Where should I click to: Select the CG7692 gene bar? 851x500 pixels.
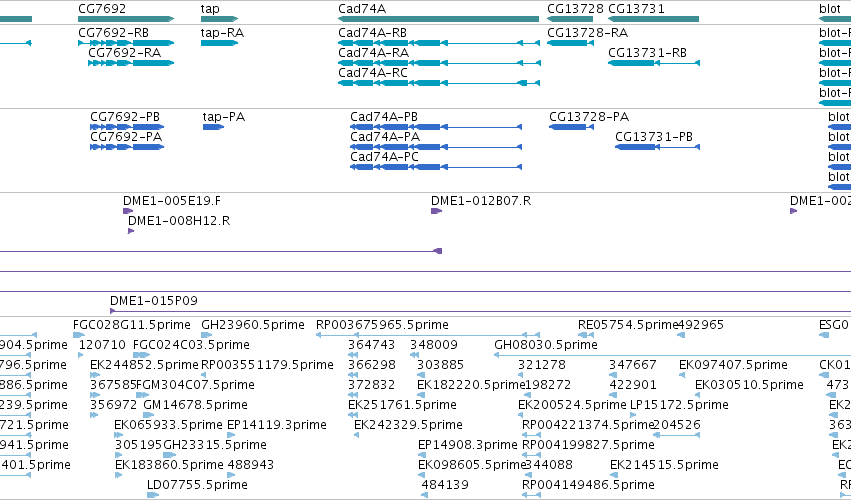[126, 19]
